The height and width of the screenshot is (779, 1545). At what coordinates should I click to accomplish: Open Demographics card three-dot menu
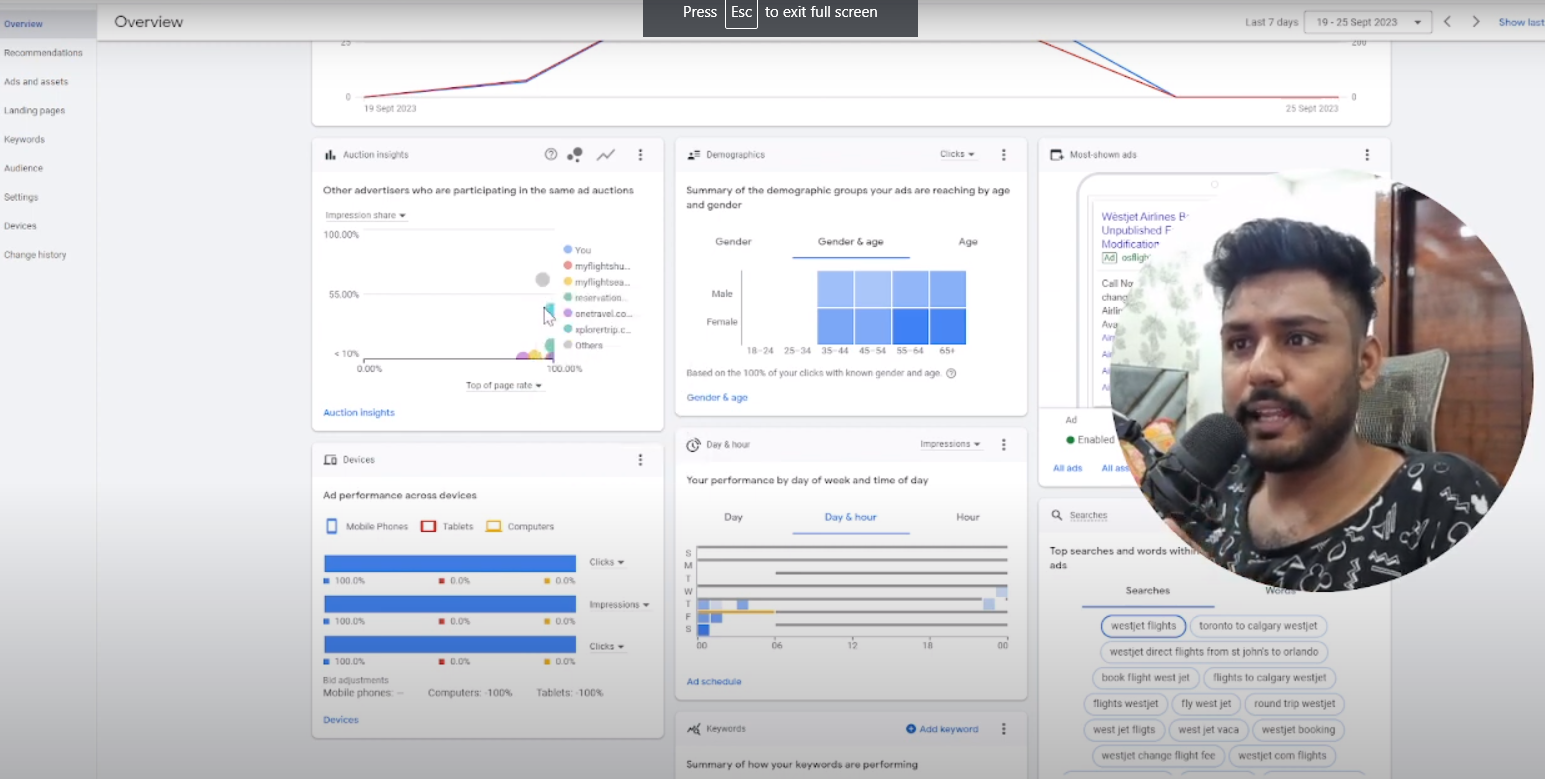[1004, 155]
